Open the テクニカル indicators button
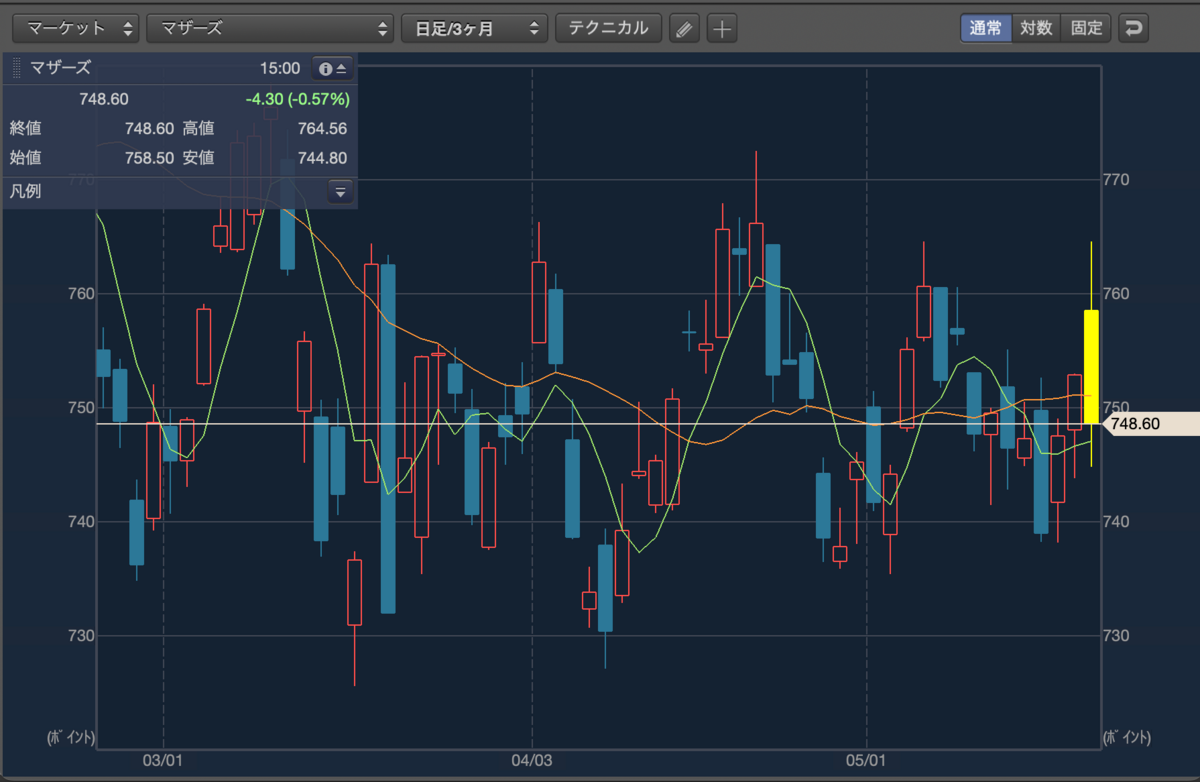The width and height of the screenshot is (1200, 782). point(608,28)
